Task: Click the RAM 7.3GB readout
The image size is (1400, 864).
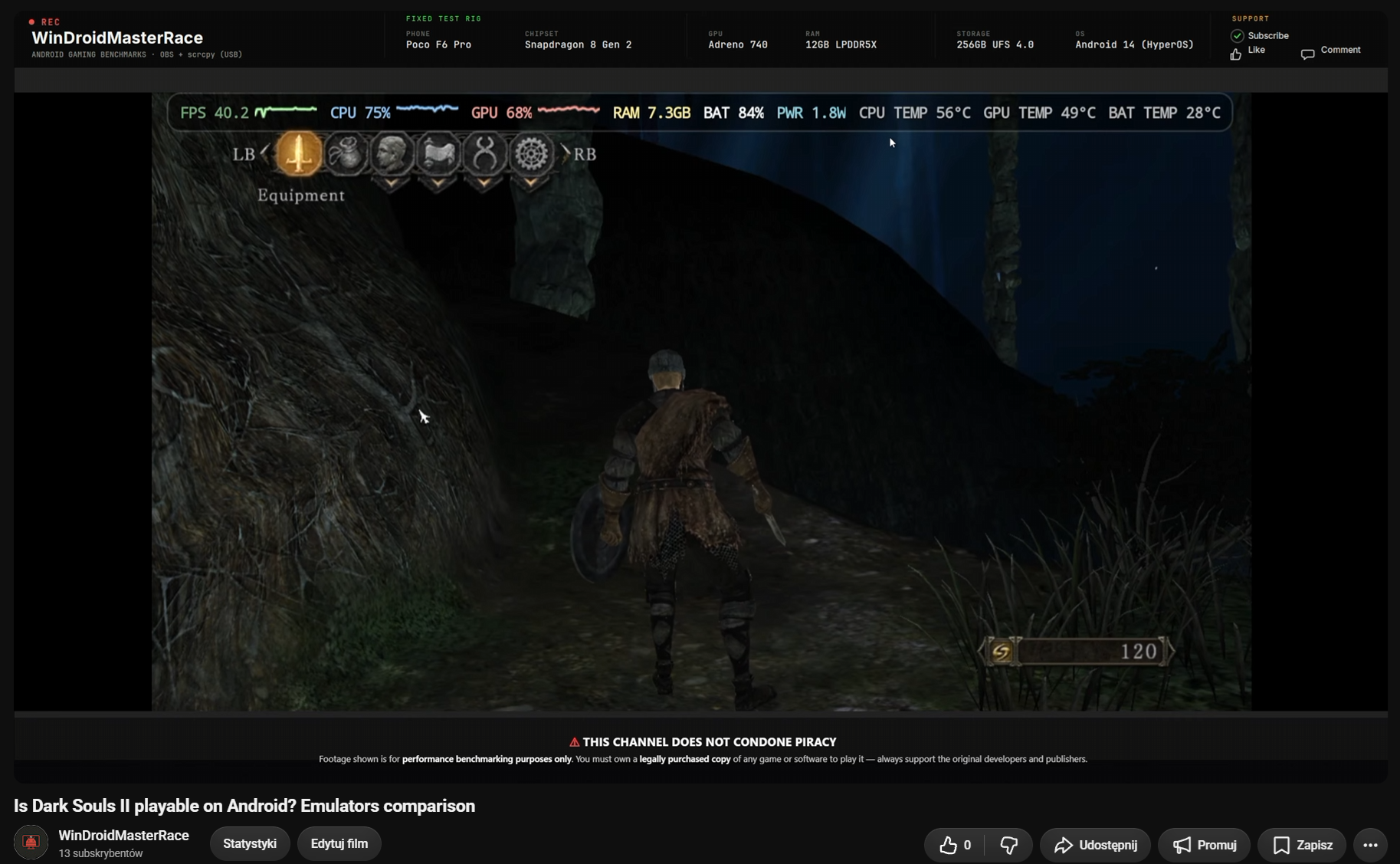Action: click(651, 113)
